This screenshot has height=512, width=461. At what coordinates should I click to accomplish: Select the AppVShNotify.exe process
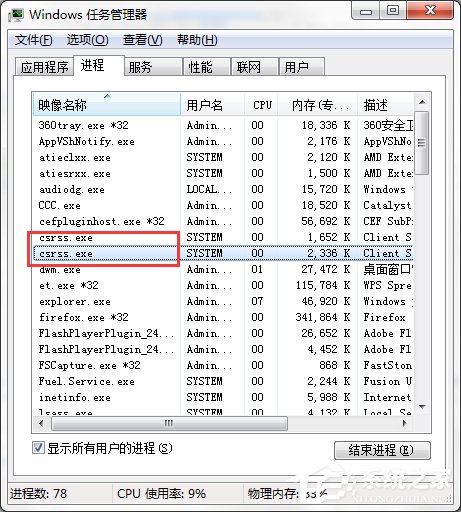pyautogui.click(x=223, y=141)
